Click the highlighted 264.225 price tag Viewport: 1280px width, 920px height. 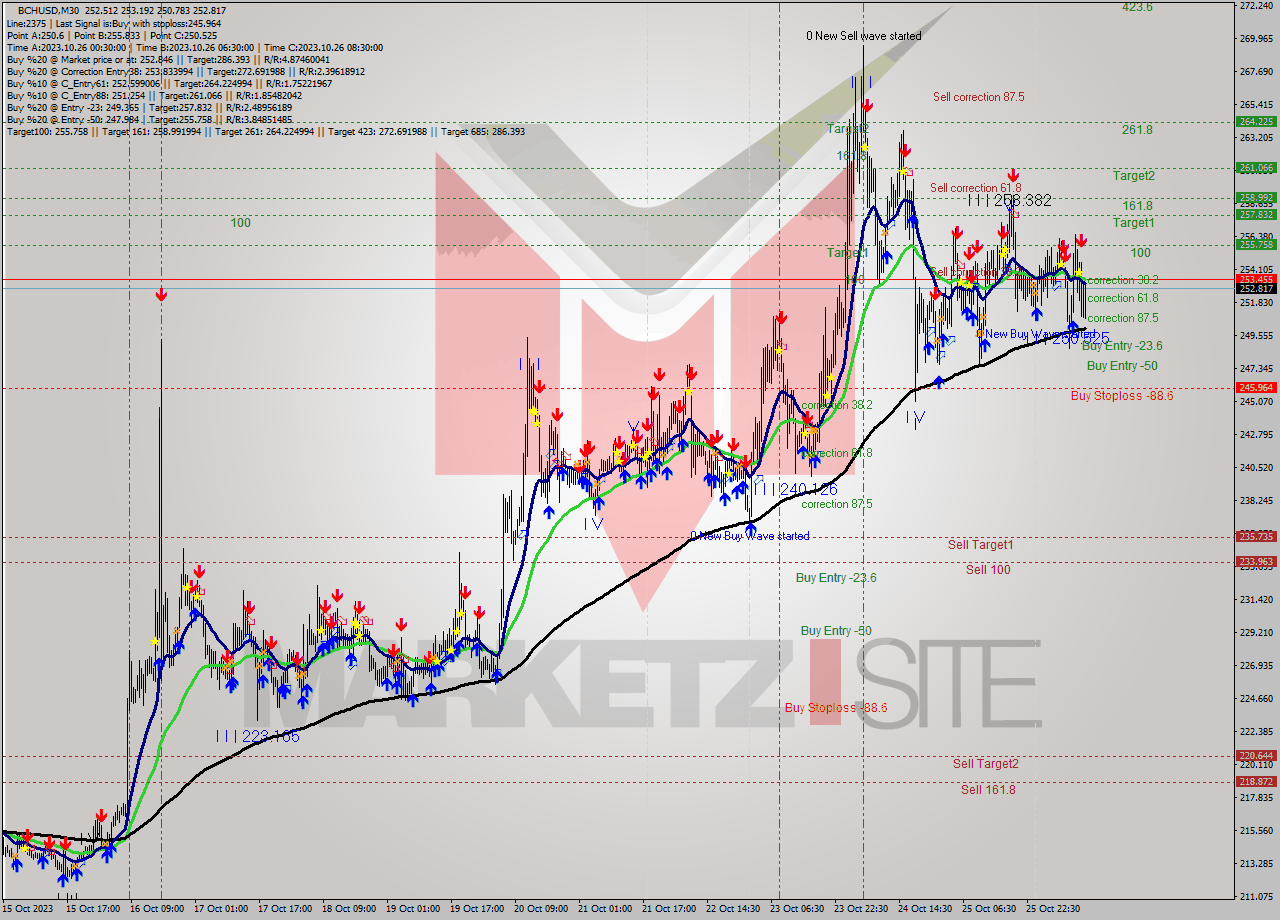click(x=1256, y=122)
